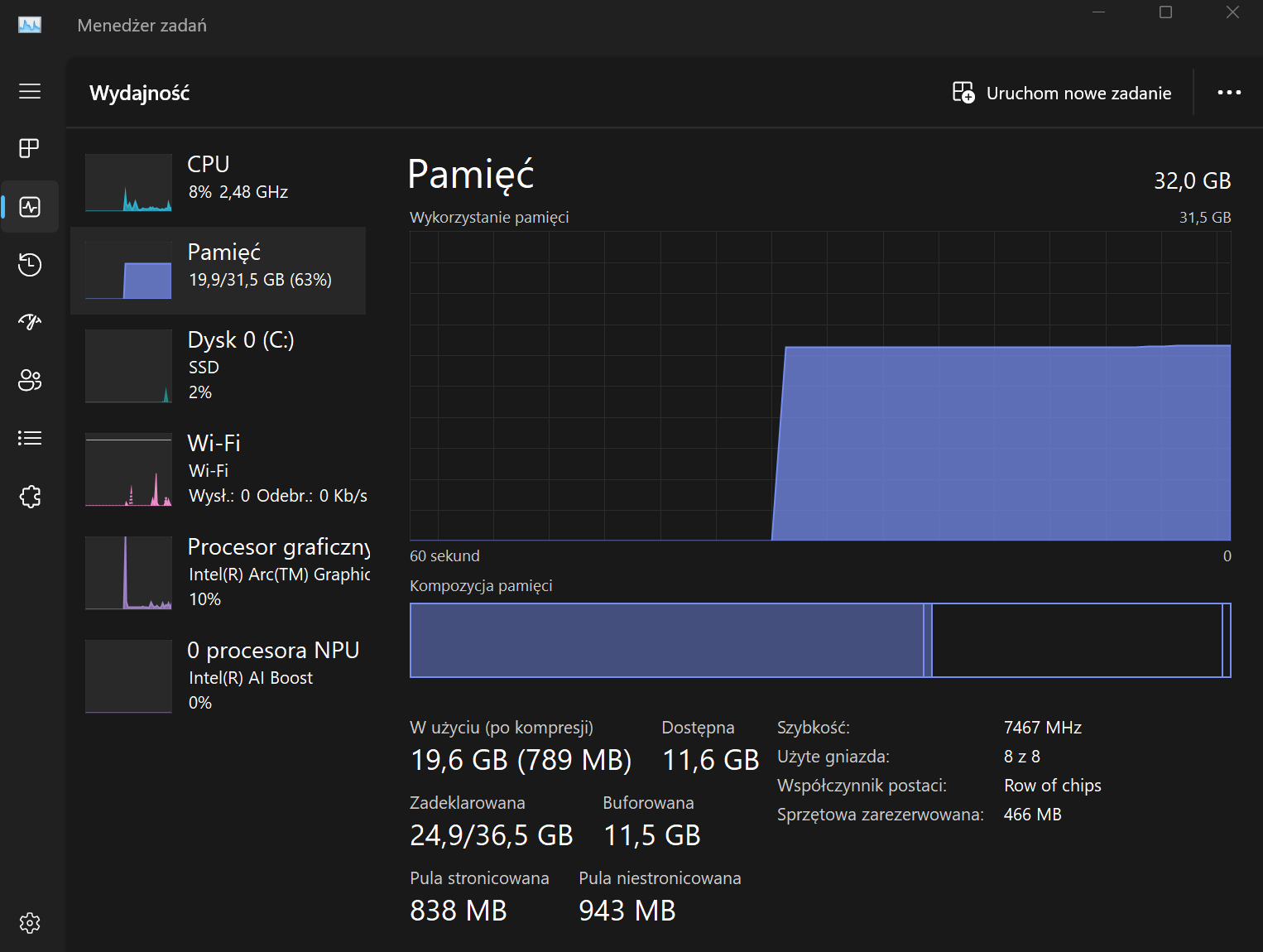1263x952 pixels.
Task: Open the Details list icon
Action: [x=30, y=438]
